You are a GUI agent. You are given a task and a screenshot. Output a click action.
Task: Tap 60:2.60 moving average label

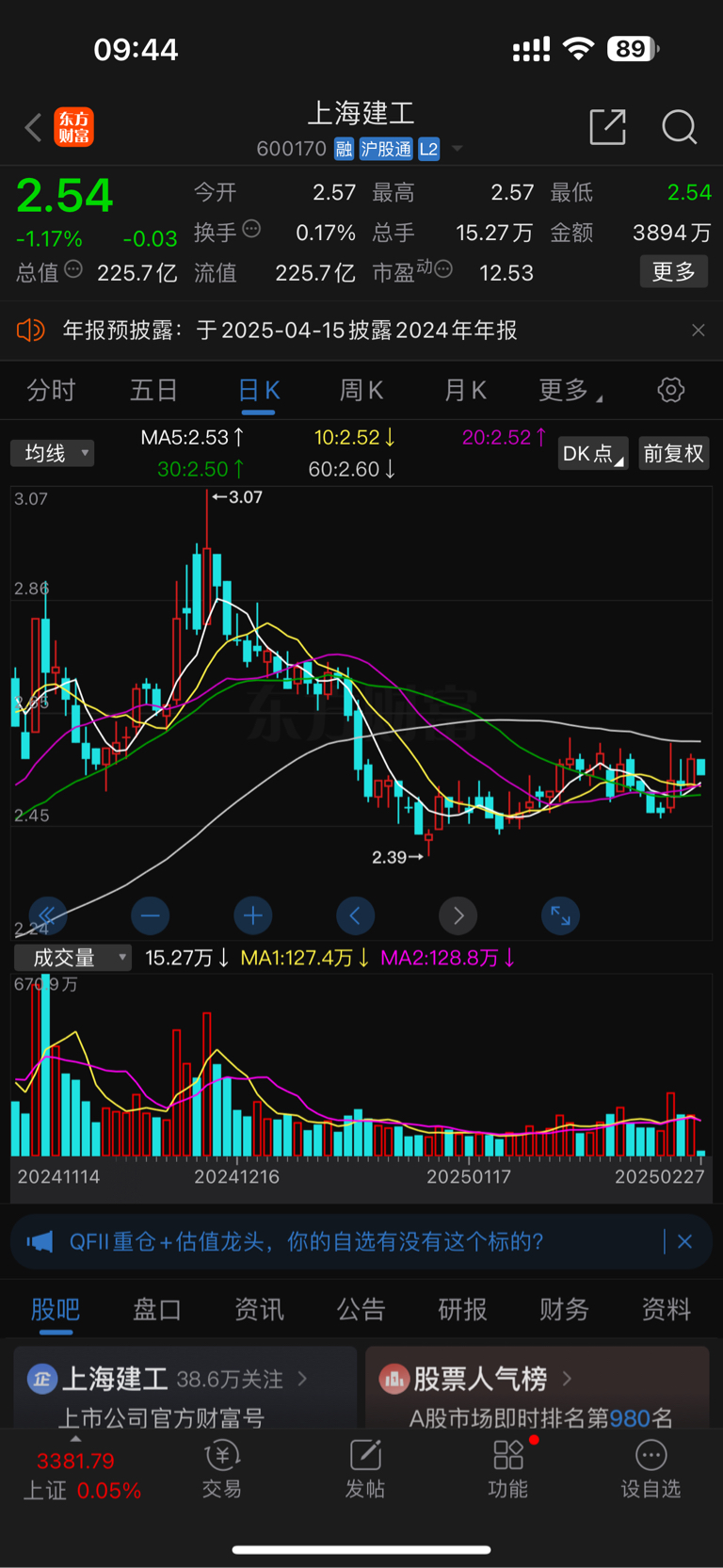(x=352, y=469)
